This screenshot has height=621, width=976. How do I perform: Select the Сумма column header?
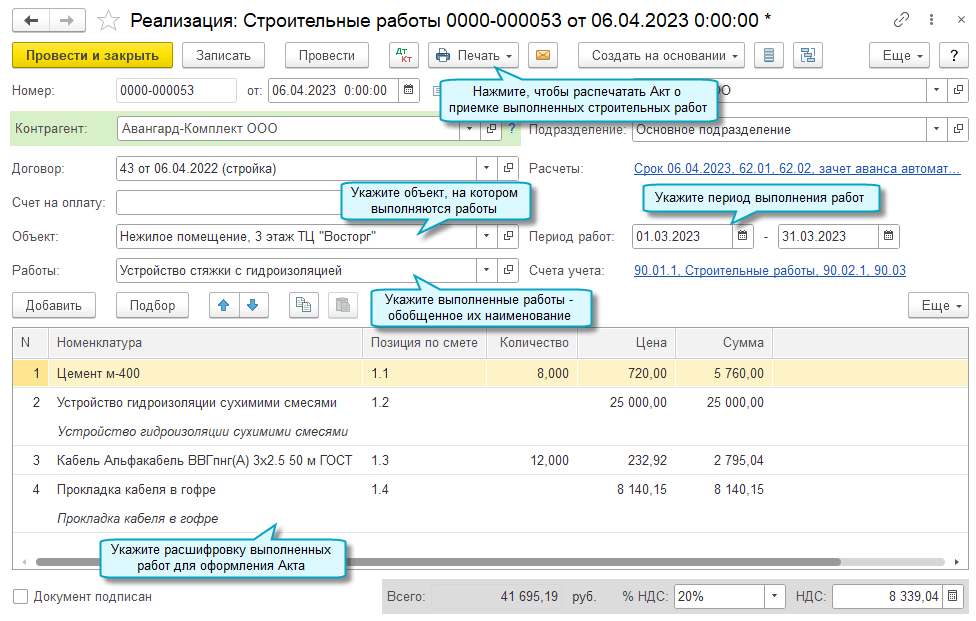point(724,342)
